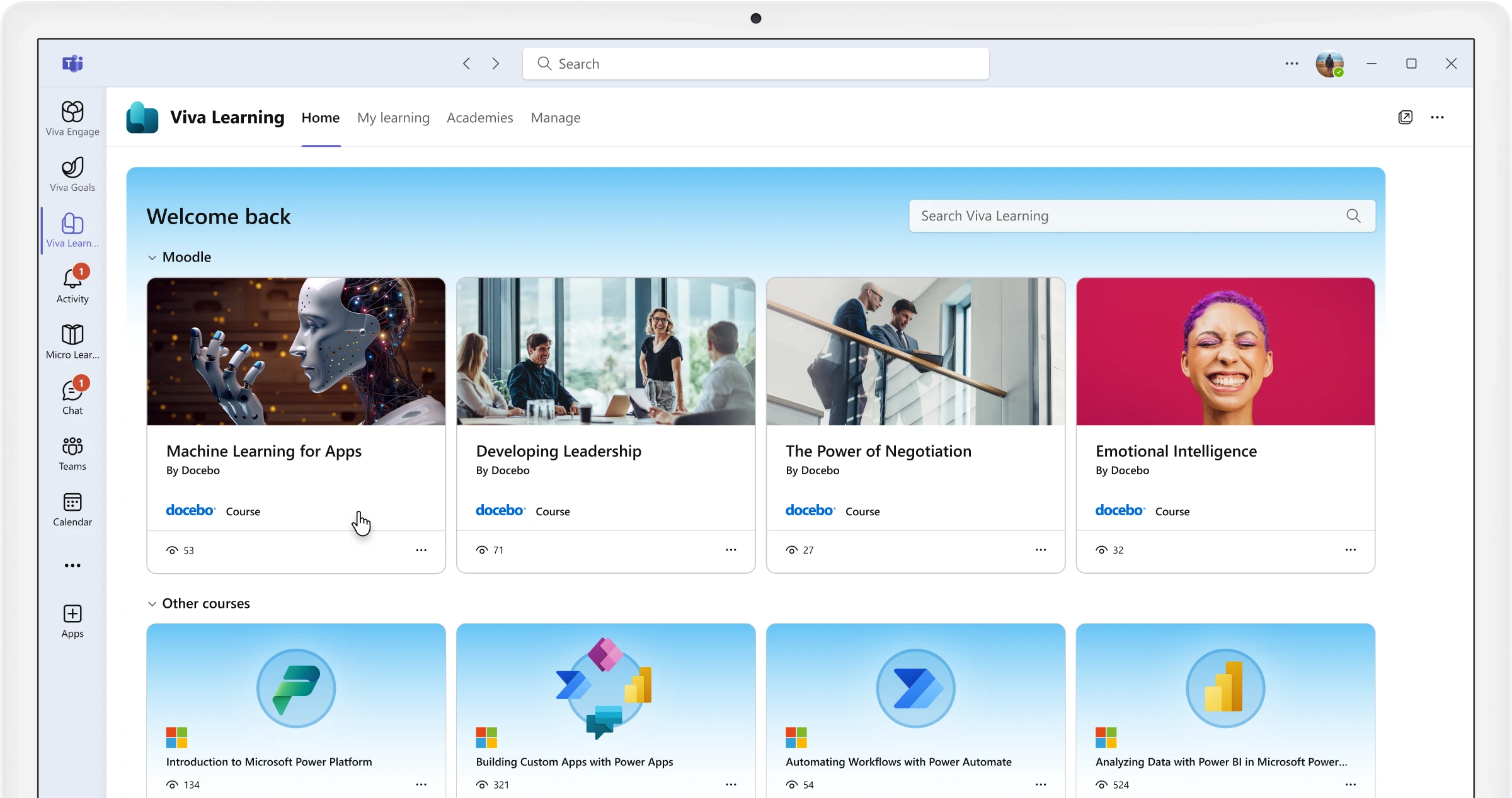Open Viva Goals app
The width and height of the screenshot is (1512, 798).
[72, 174]
